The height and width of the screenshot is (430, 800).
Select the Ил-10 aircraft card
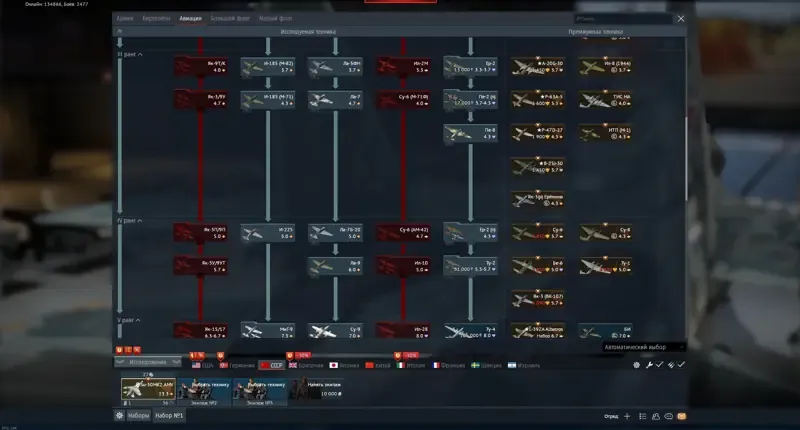coord(403,266)
